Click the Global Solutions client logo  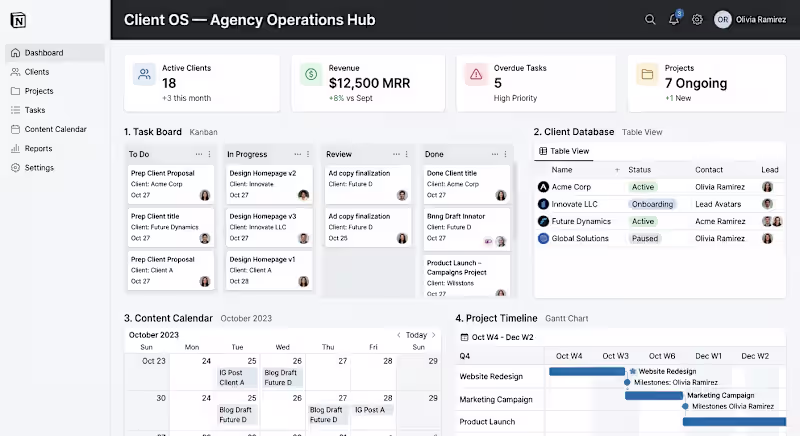[543, 238]
